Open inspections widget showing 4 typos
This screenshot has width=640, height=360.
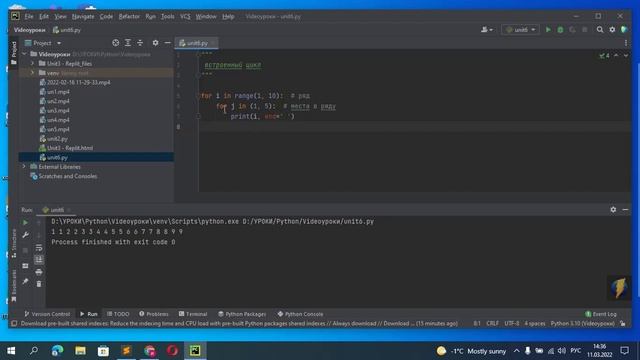click(604, 56)
